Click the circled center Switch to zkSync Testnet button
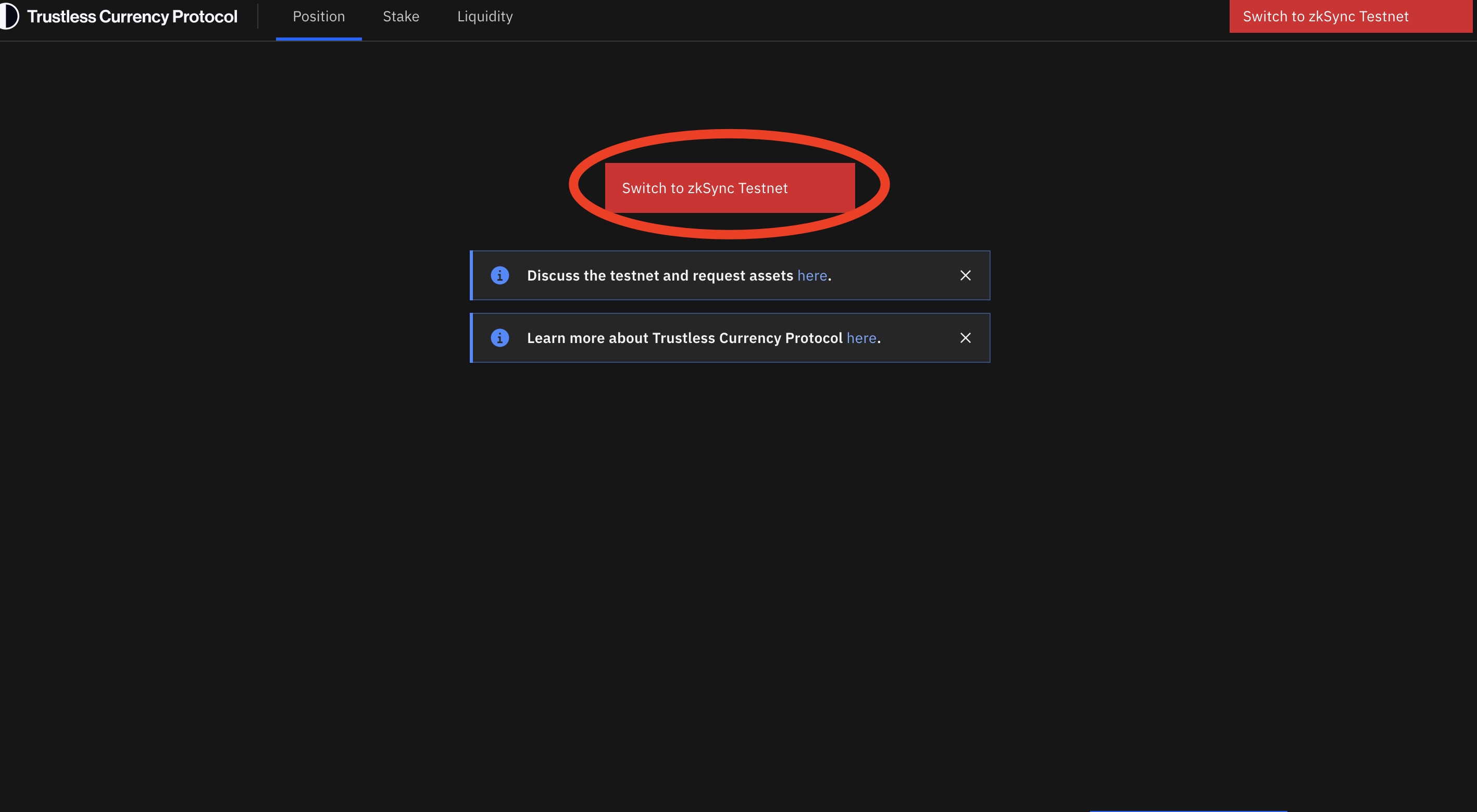Screen dimensions: 1477x812 coord(729,188)
